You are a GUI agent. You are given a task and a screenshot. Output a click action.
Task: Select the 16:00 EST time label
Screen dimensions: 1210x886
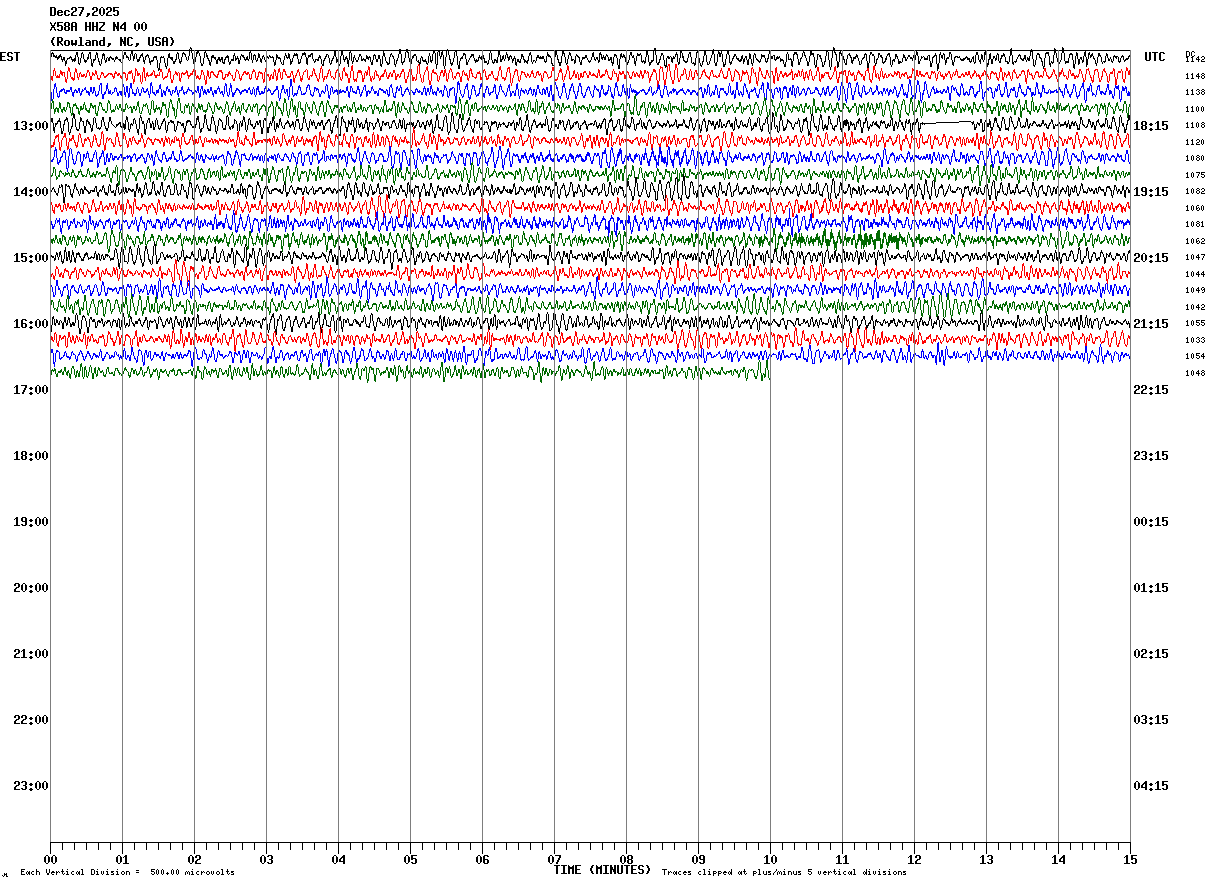(x=31, y=324)
